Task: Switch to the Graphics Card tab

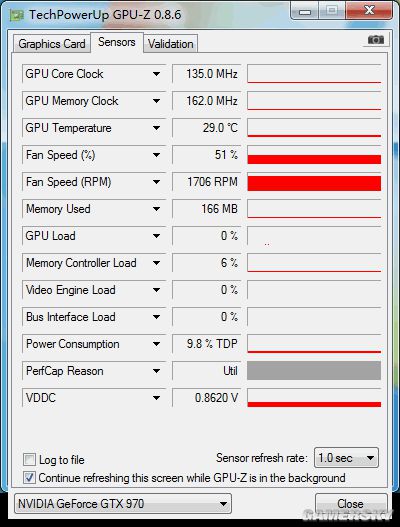Action: coord(52,44)
